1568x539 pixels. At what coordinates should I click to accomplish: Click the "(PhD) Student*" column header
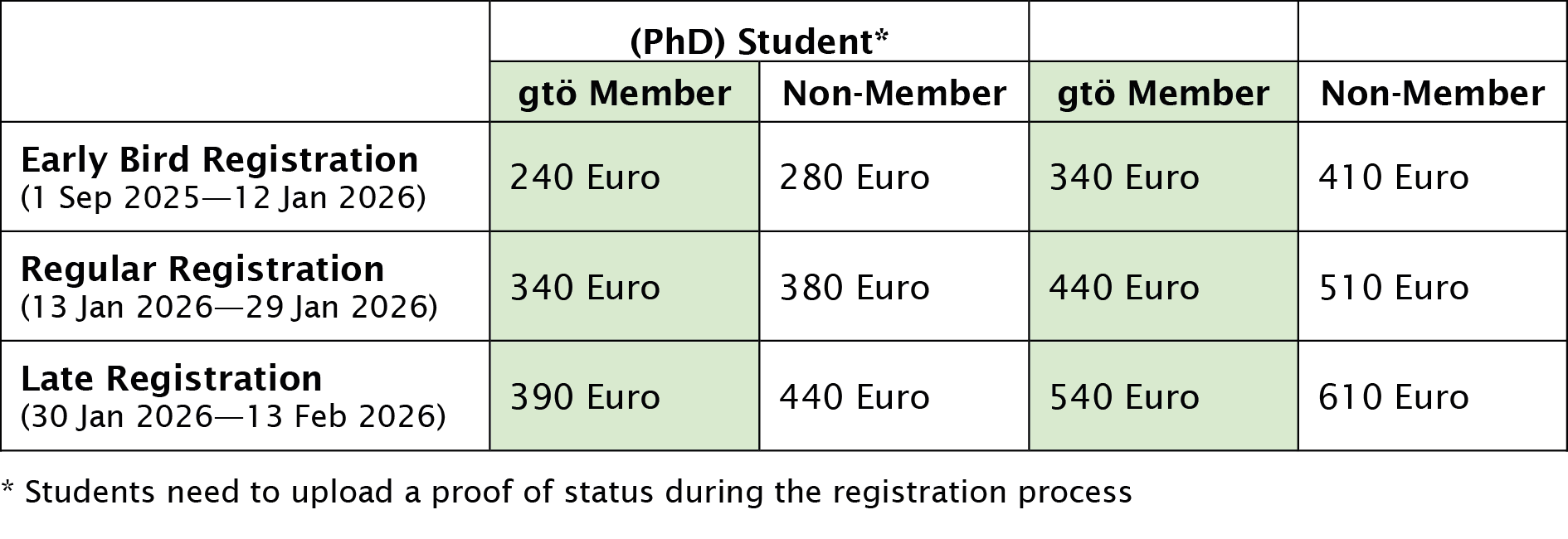point(758,41)
